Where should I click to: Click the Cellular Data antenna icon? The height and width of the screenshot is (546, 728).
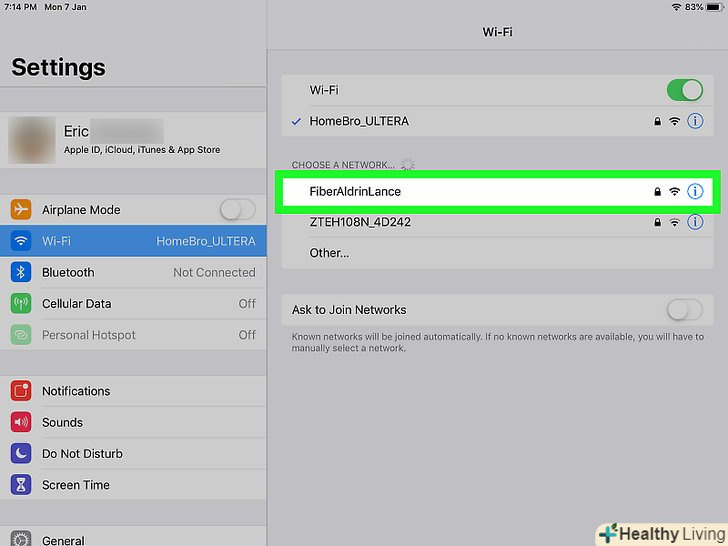pos(21,303)
